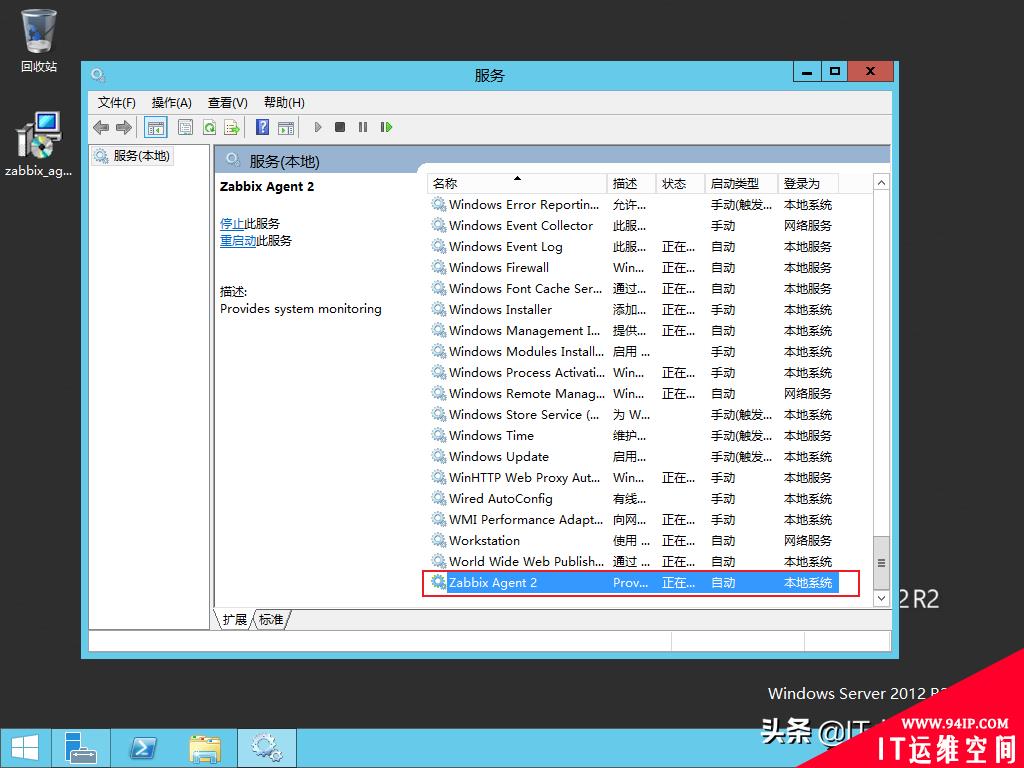The width and height of the screenshot is (1024, 768).
Task: Switch to the 标准 tab
Action: click(x=271, y=619)
